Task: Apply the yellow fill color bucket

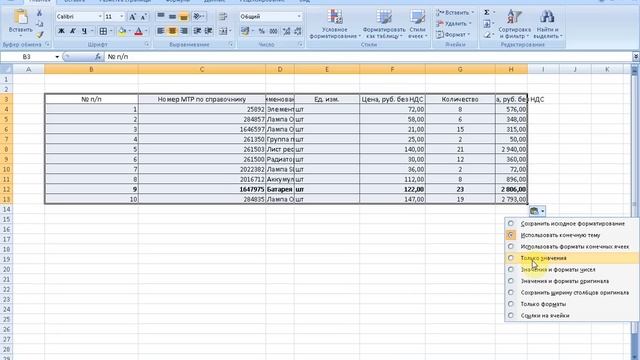Action: point(122,31)
